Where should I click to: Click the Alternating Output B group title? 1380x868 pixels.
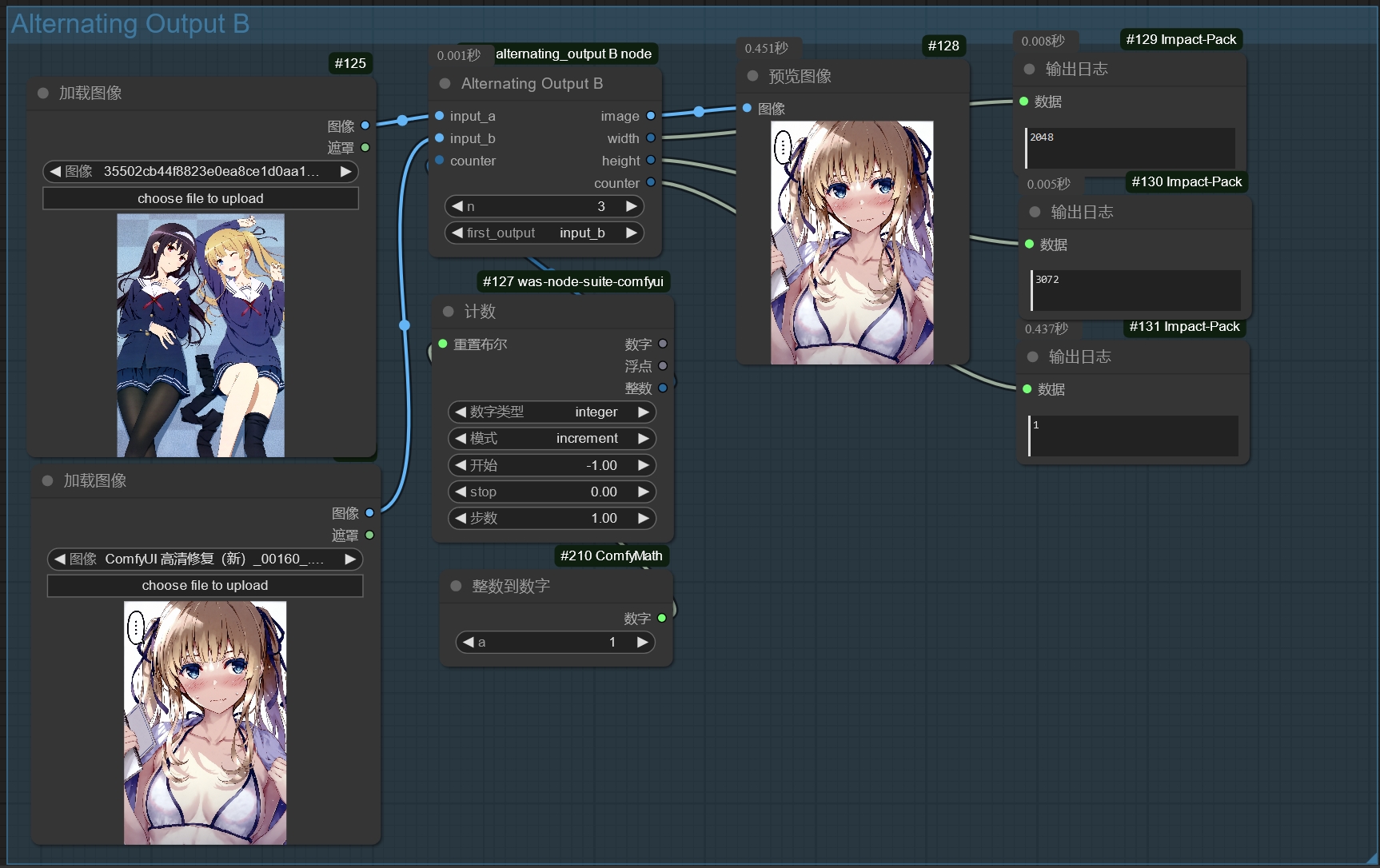coord(130,24)
